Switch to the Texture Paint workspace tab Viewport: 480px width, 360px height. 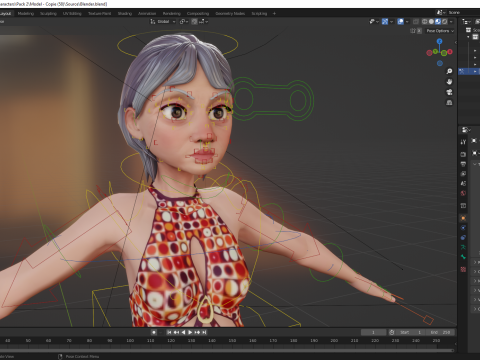[99, 14]
